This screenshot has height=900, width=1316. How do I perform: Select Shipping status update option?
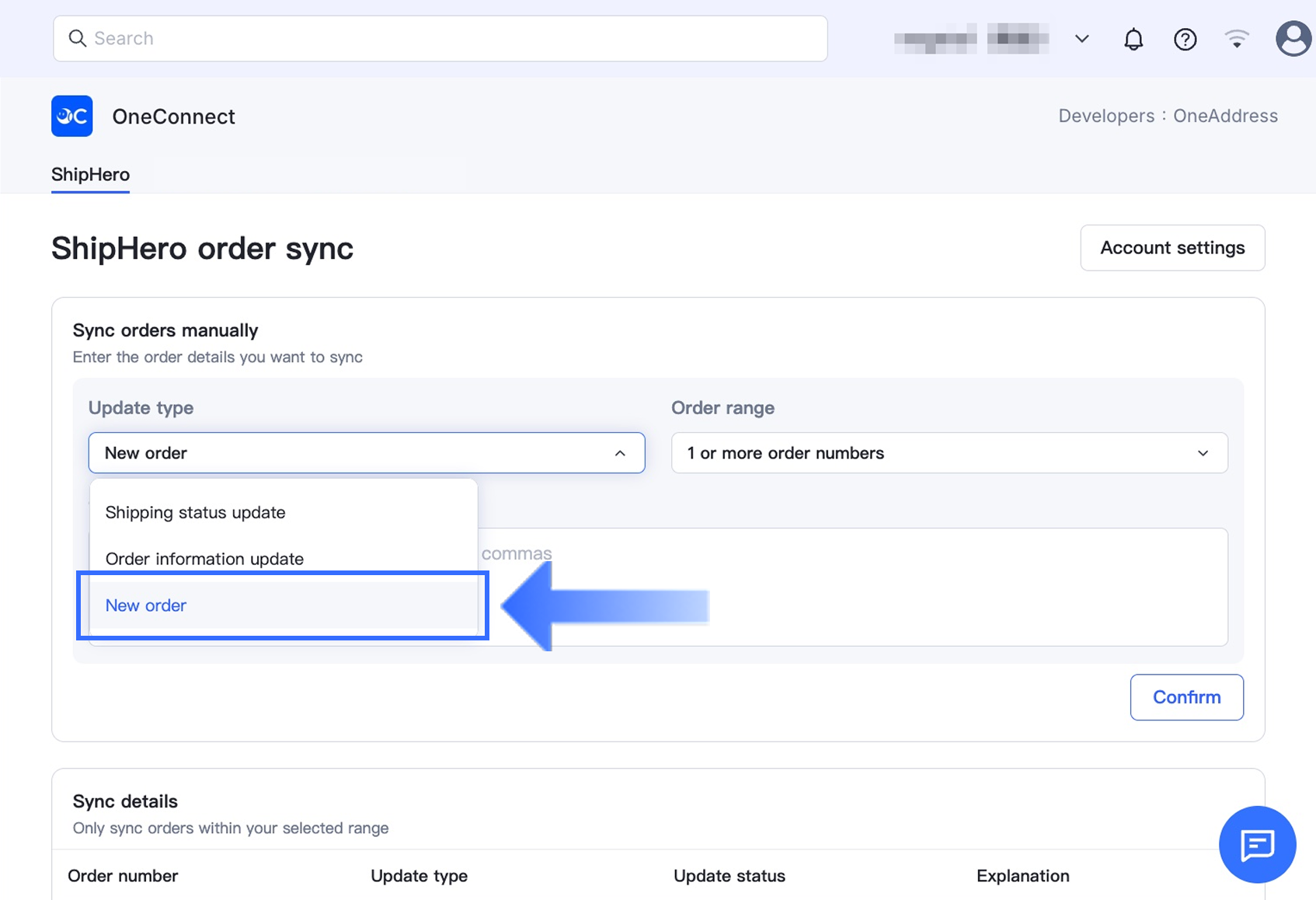click(x=195, y=512)
